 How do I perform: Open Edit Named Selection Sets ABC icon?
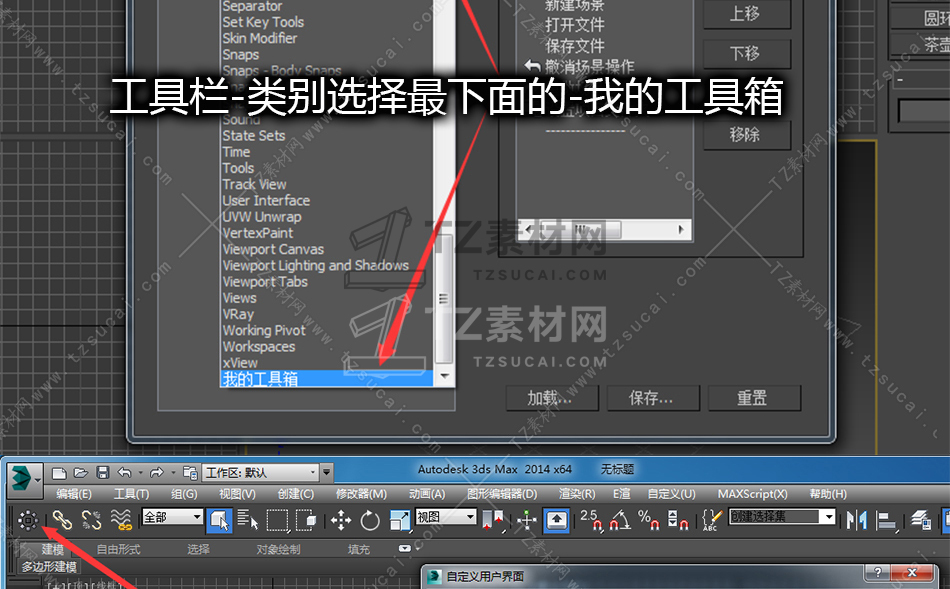coord(711,520)
